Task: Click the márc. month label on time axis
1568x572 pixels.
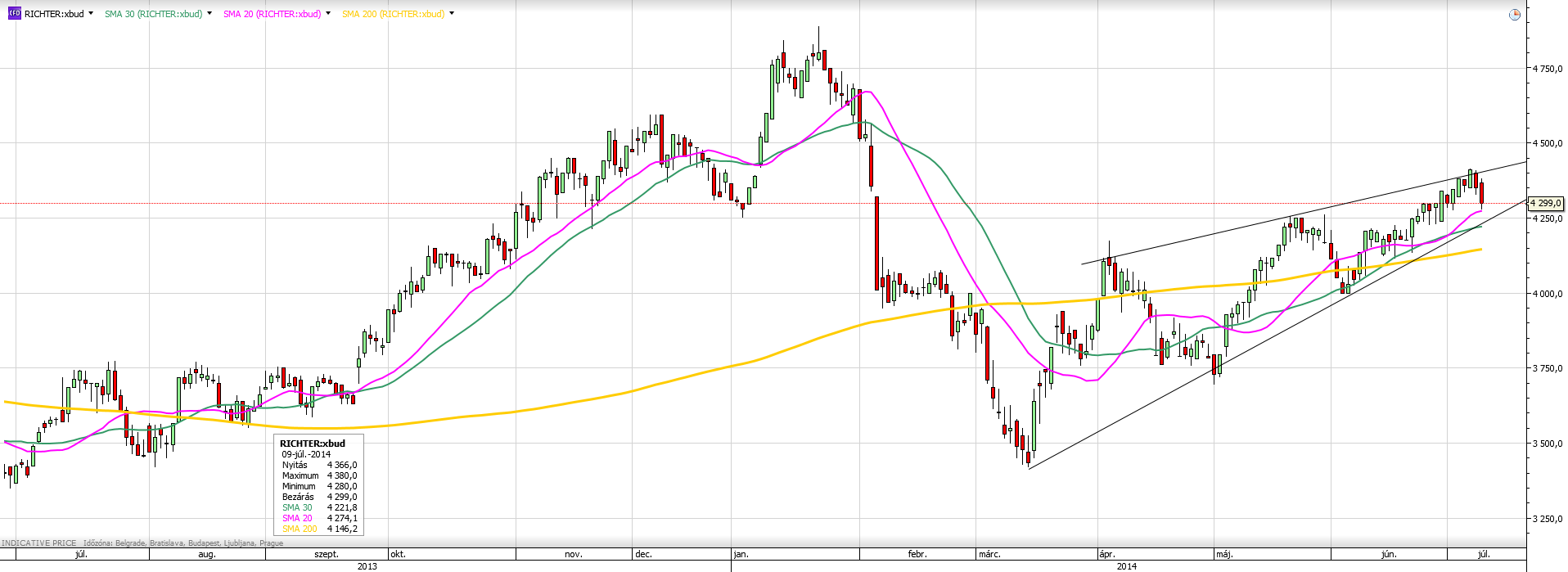Action: coord(989,554)
